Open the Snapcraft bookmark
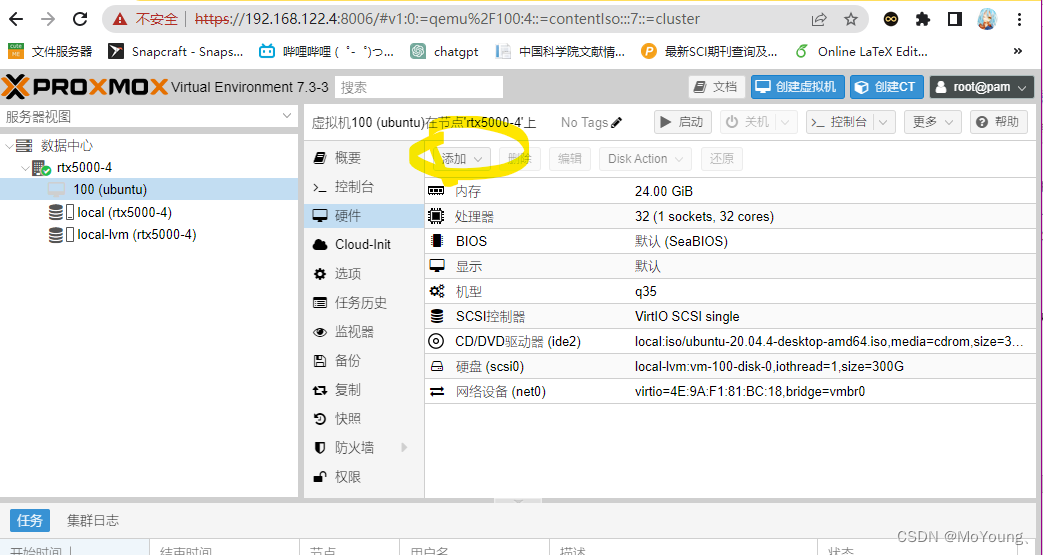Screen dimensions: 1043x555 pos(177,51)
